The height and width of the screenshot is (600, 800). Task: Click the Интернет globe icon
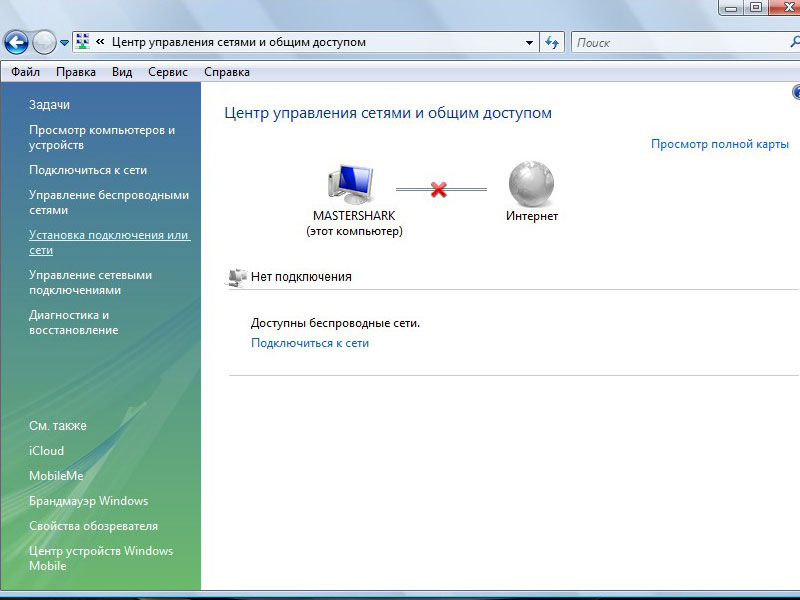531,184
